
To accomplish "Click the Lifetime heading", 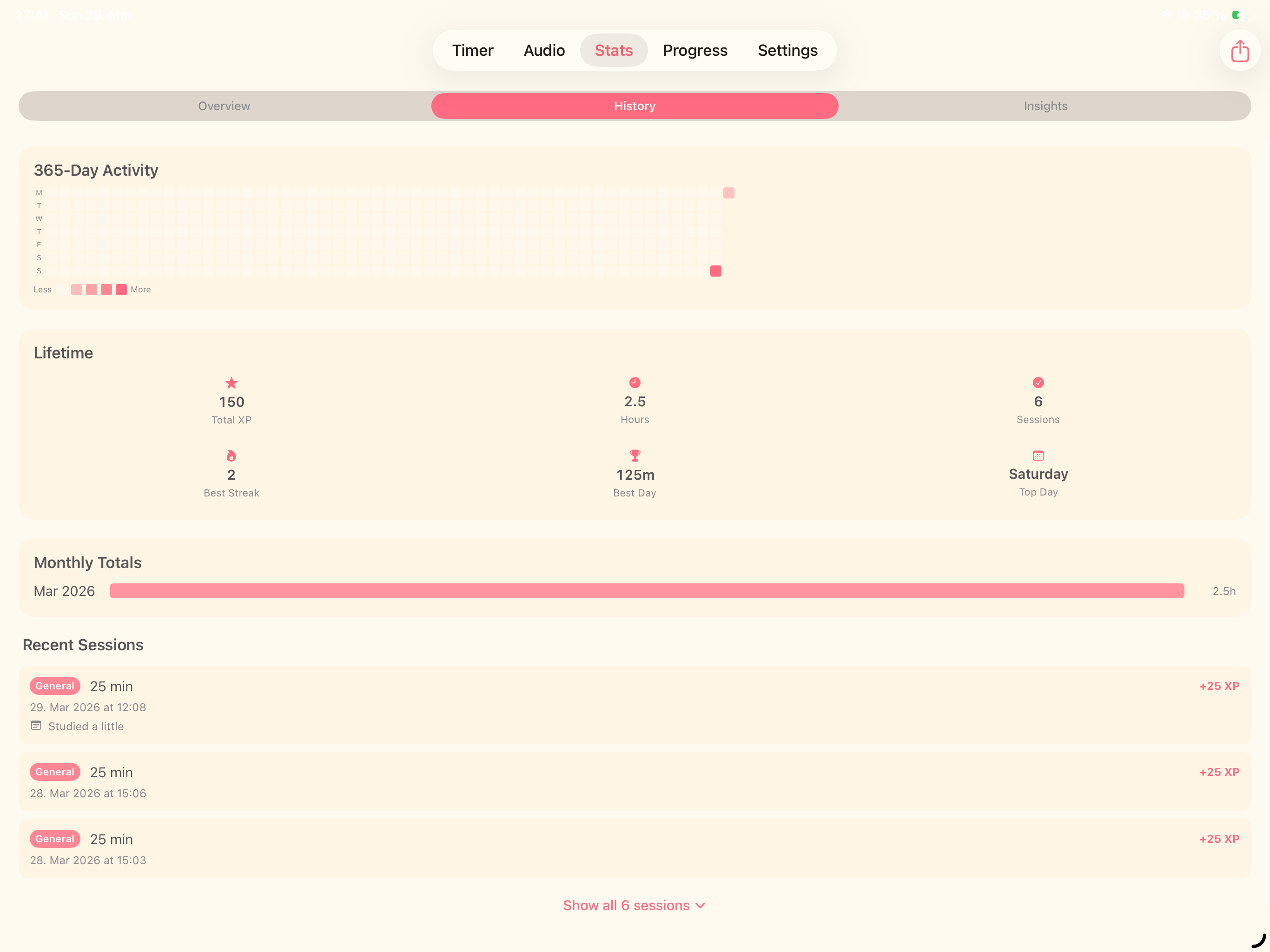I will (x=63, y=353).
